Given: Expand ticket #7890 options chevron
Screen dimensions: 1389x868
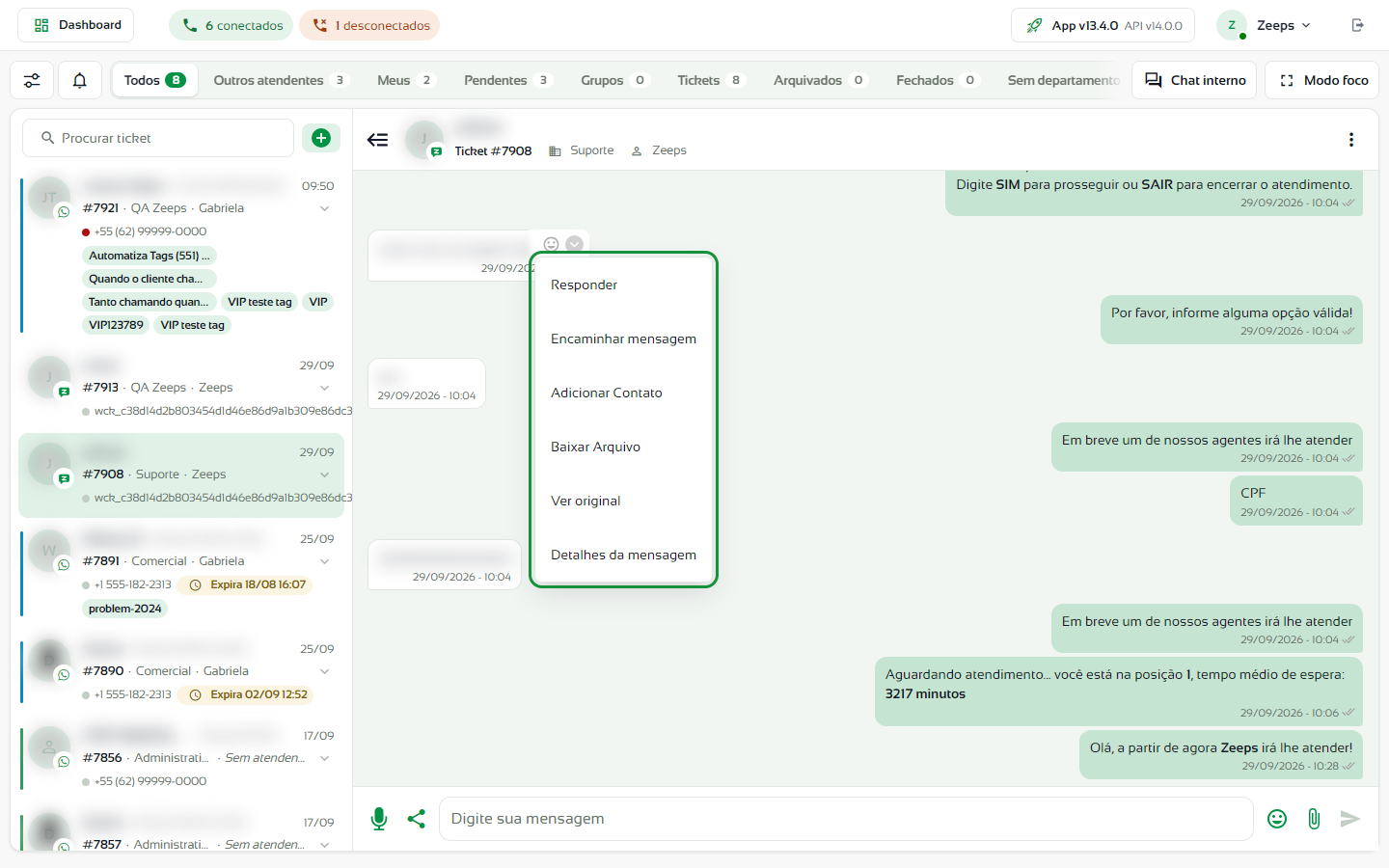Looking at the screenshot, I should [x=325, y=671].
